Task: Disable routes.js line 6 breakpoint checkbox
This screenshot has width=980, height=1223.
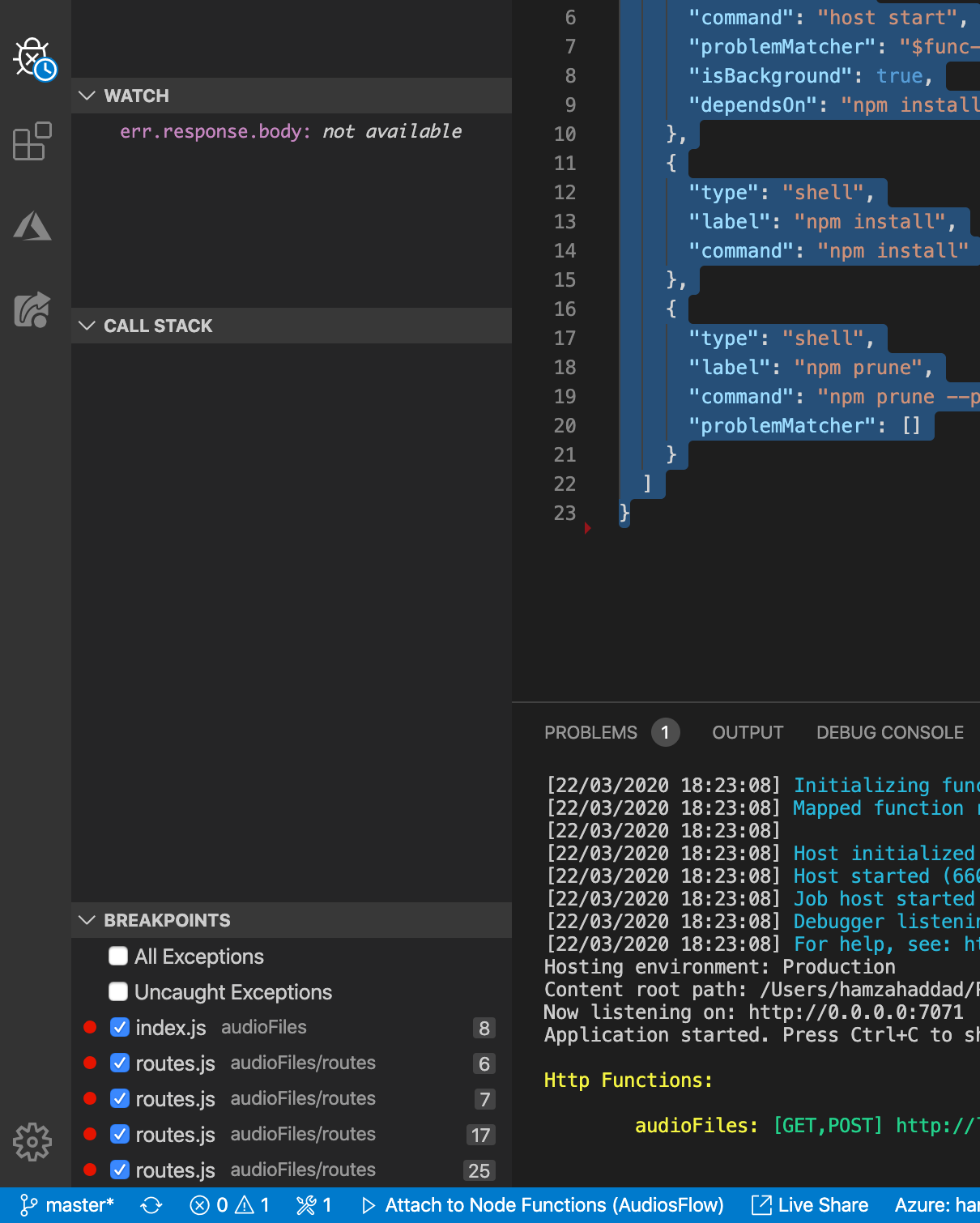Action: (120, 1063)
